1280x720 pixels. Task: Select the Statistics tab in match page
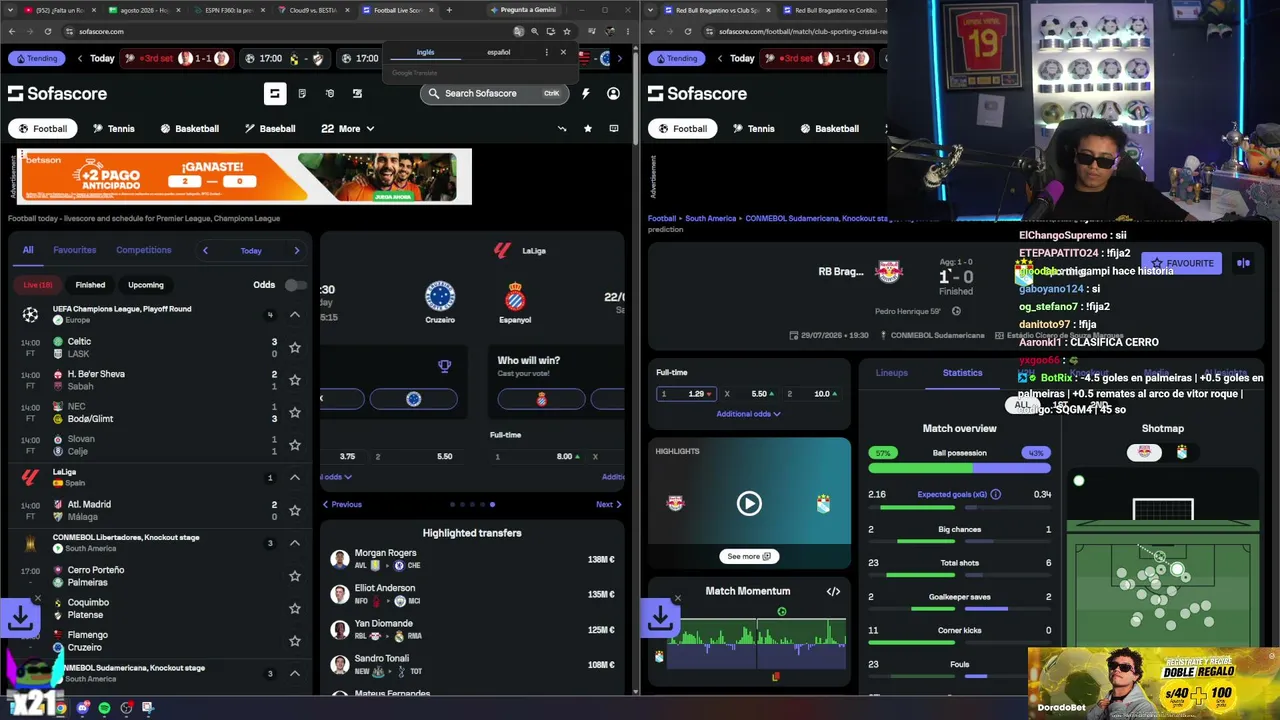962,373
